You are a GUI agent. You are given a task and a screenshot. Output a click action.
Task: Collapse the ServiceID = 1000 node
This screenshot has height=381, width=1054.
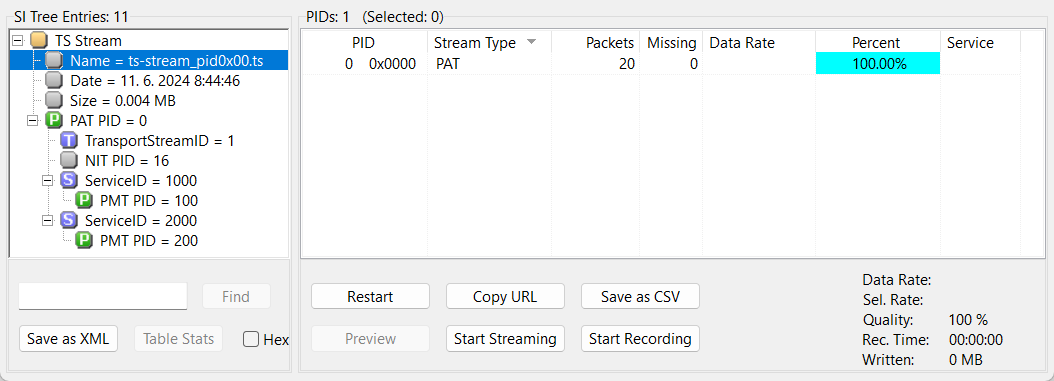point(48,181)
